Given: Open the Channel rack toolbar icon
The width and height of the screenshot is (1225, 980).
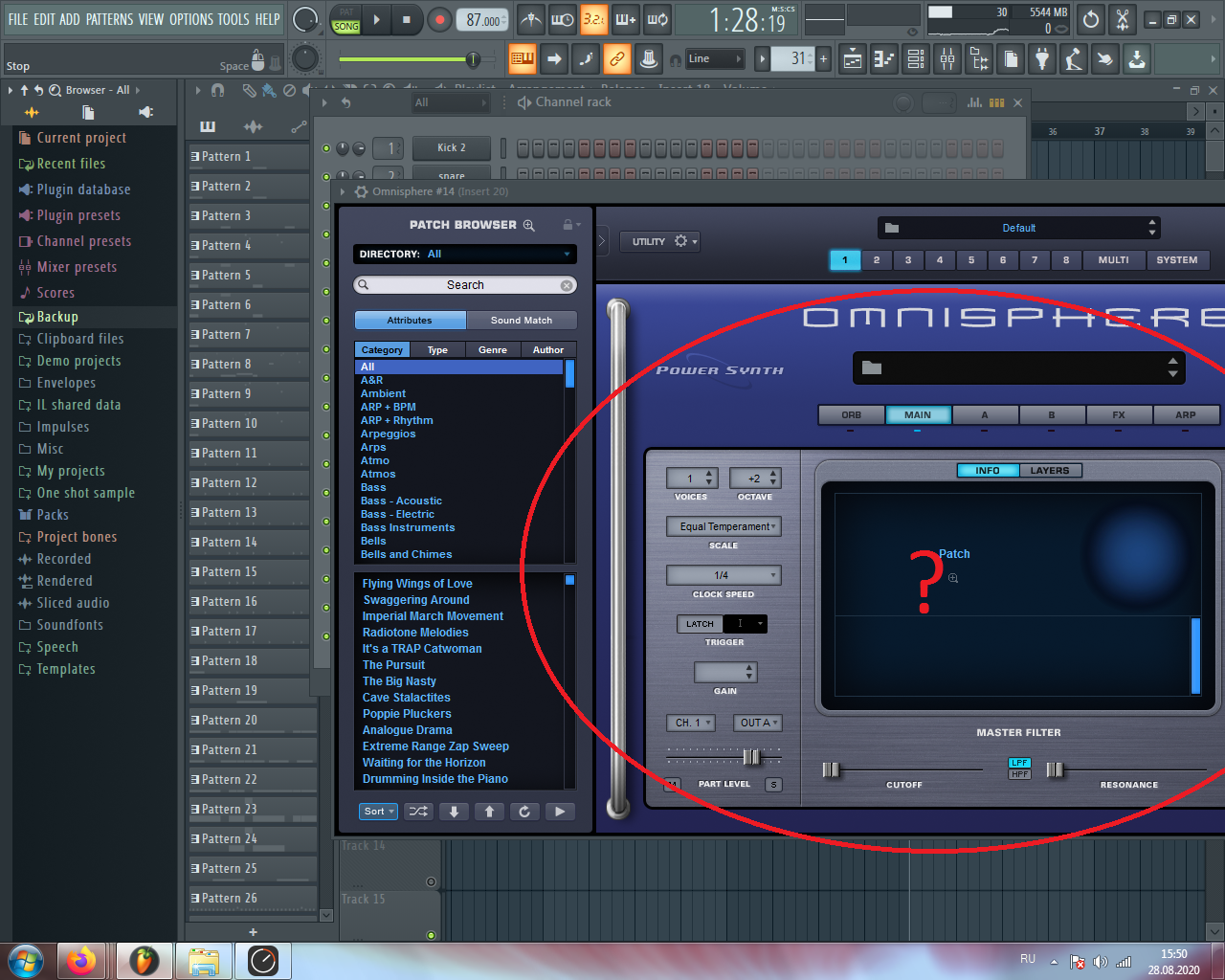Looking at the screenshot, I should point(916,59).
